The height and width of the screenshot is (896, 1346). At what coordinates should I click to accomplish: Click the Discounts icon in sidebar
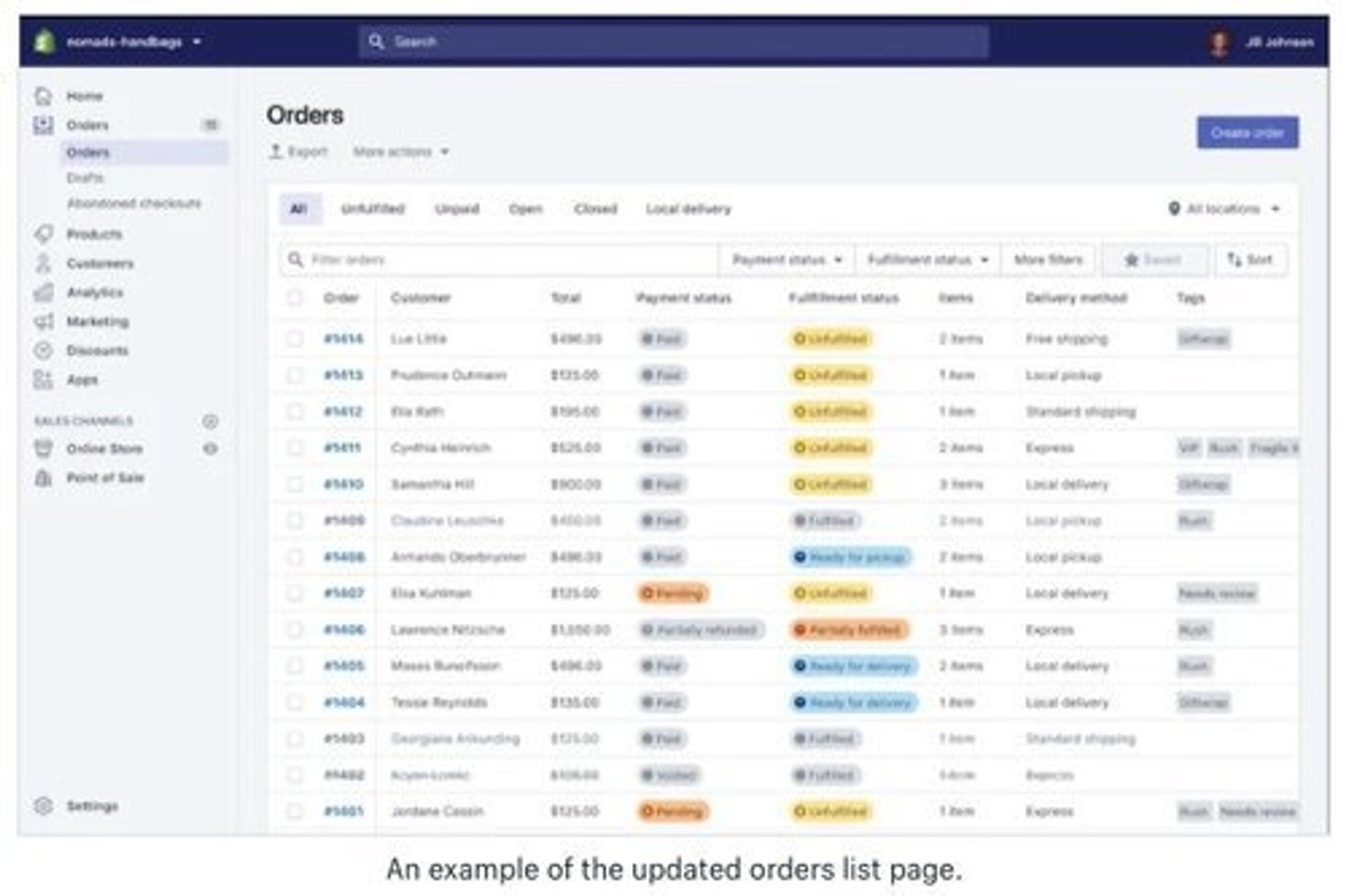[x=44, y=350]
